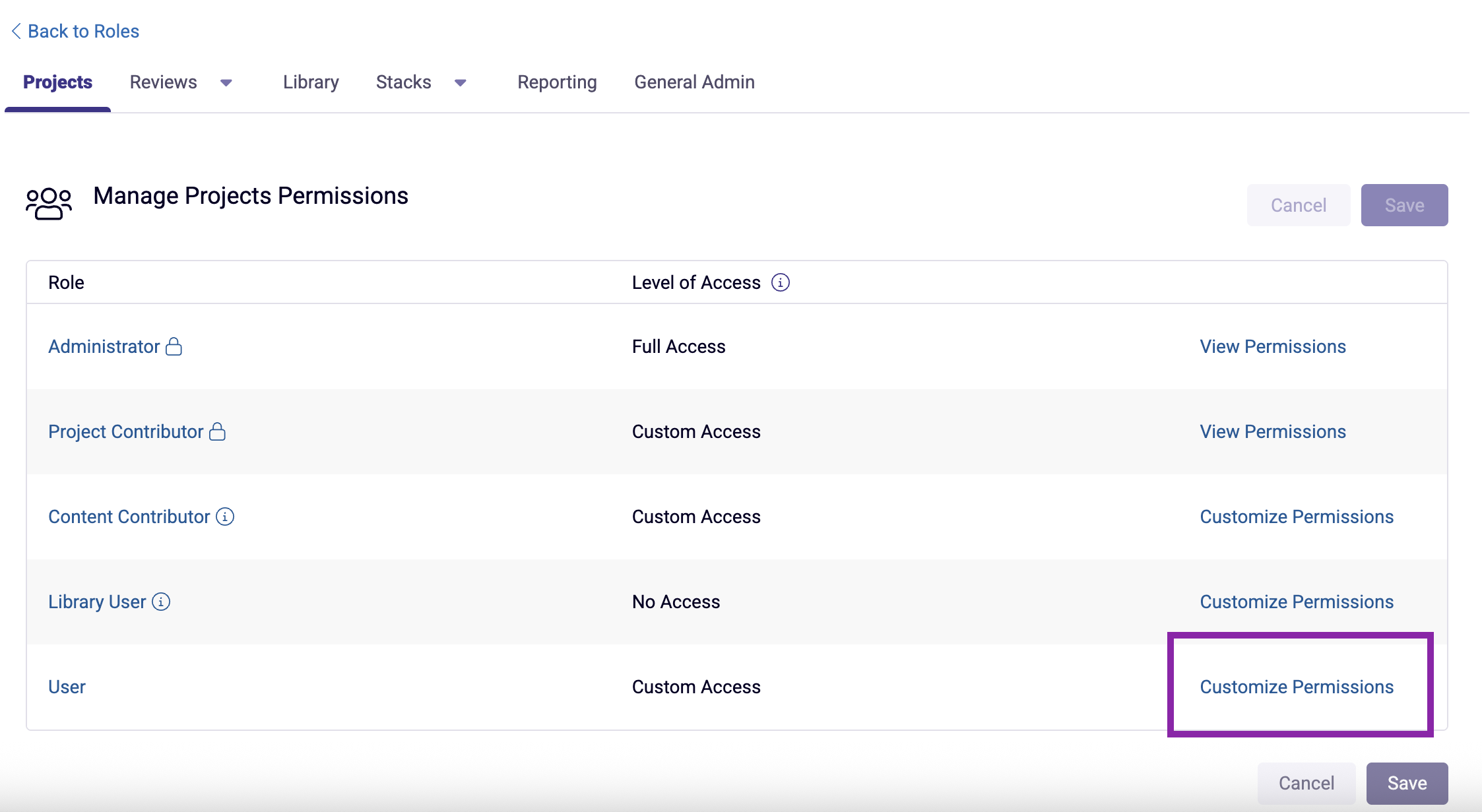Switch to the Projects tab

click(57, 82)
